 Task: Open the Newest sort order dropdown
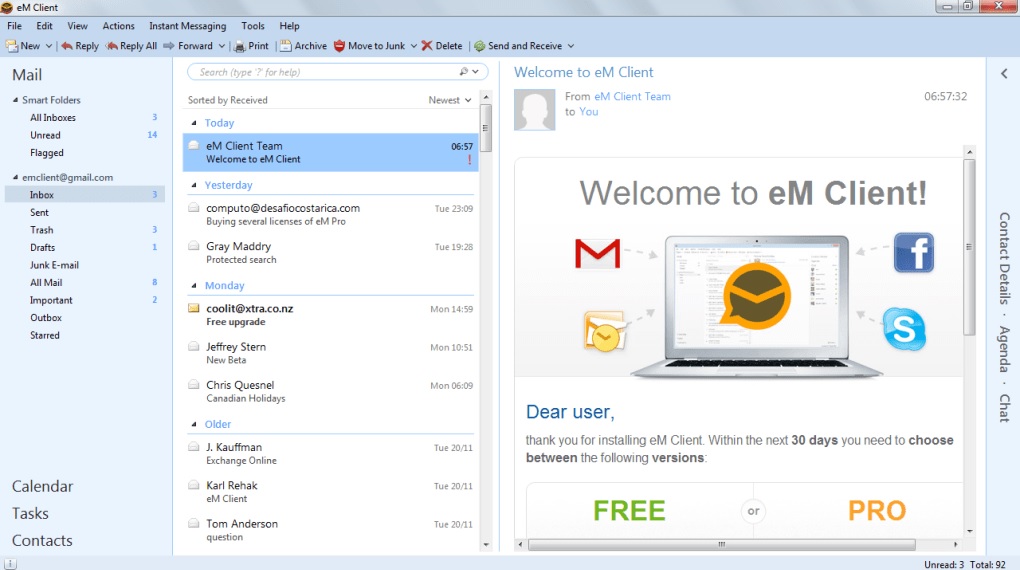click(450, 100)
